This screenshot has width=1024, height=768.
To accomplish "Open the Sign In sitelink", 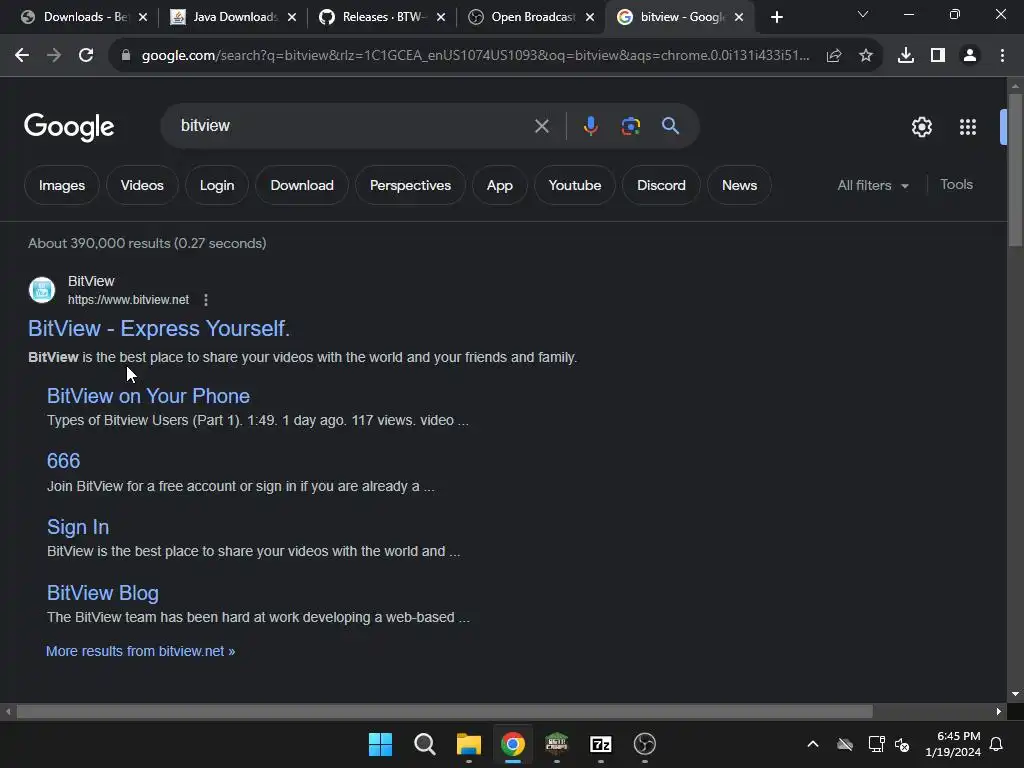I will coord(78,527).
